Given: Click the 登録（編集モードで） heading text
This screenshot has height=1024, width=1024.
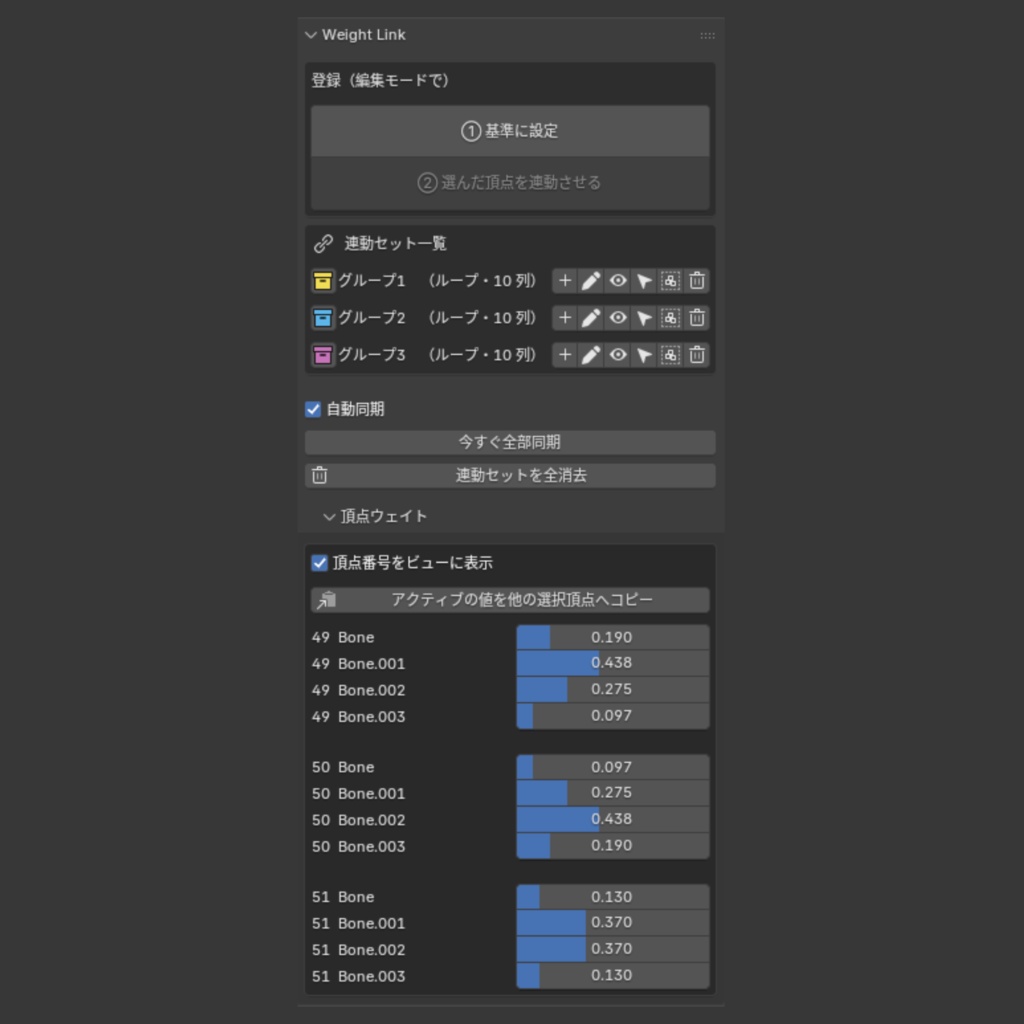Looking at the screenshot, I should [380, 80].
